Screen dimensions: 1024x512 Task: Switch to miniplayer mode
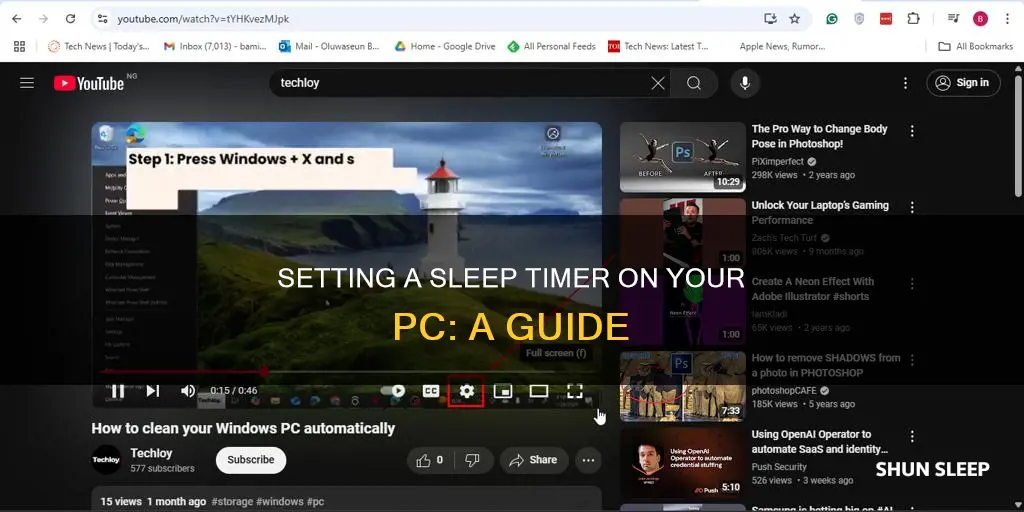502,391
